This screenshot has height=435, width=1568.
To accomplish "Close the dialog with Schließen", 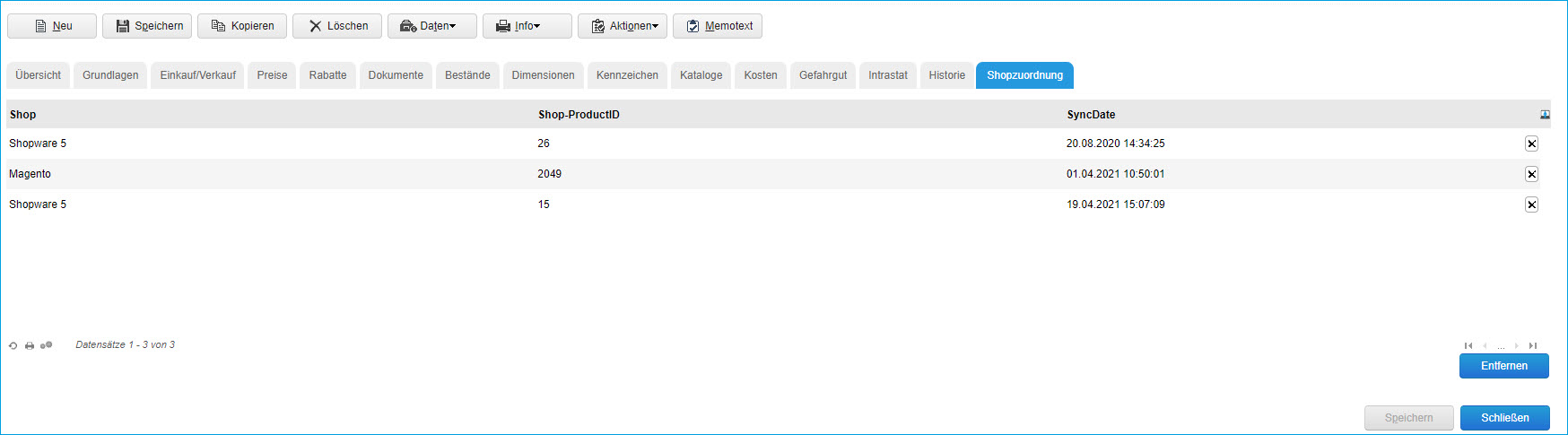I will click(1505, 418).
